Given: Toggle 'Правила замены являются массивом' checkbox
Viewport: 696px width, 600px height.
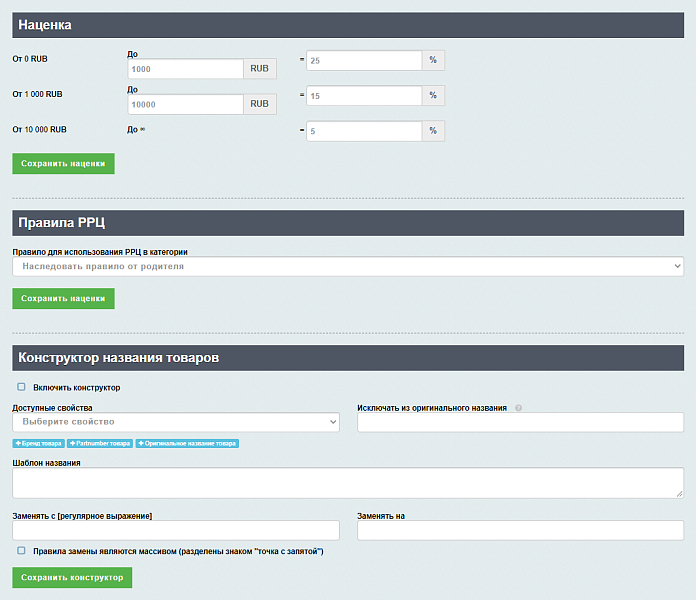Looking at the screenshot, I should (22, 550).
